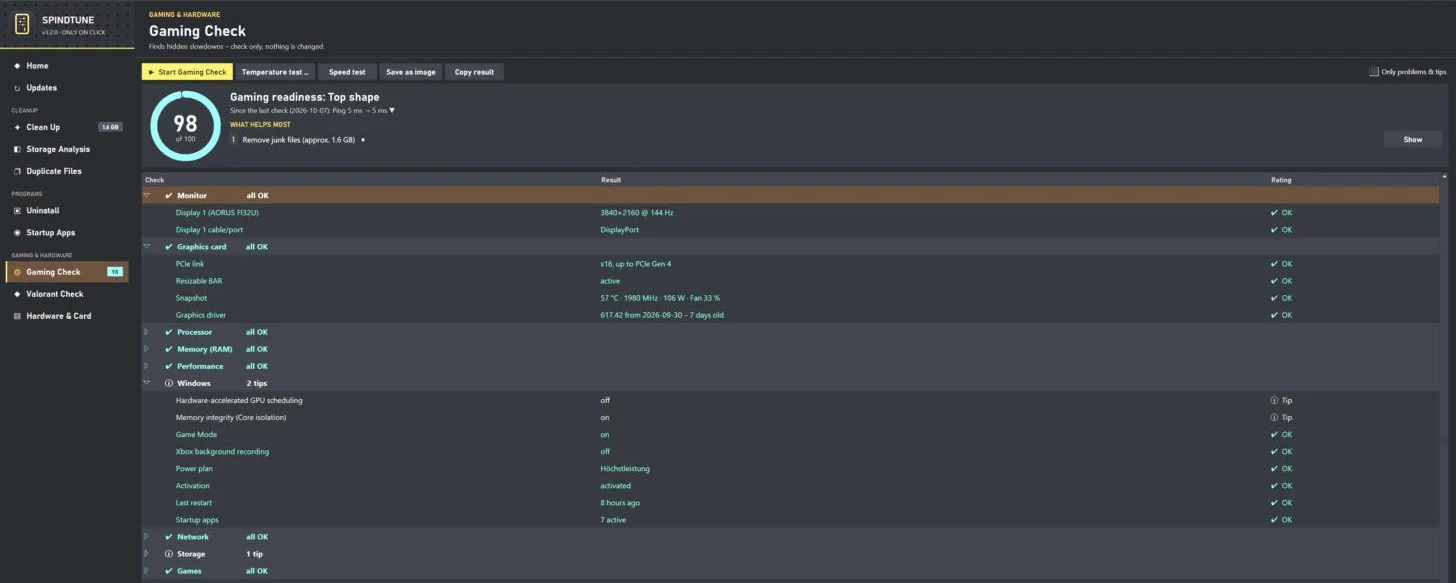Click the green checkmark beside Games
Screen dimensions: 1456x583
click(x=168, y=571)
